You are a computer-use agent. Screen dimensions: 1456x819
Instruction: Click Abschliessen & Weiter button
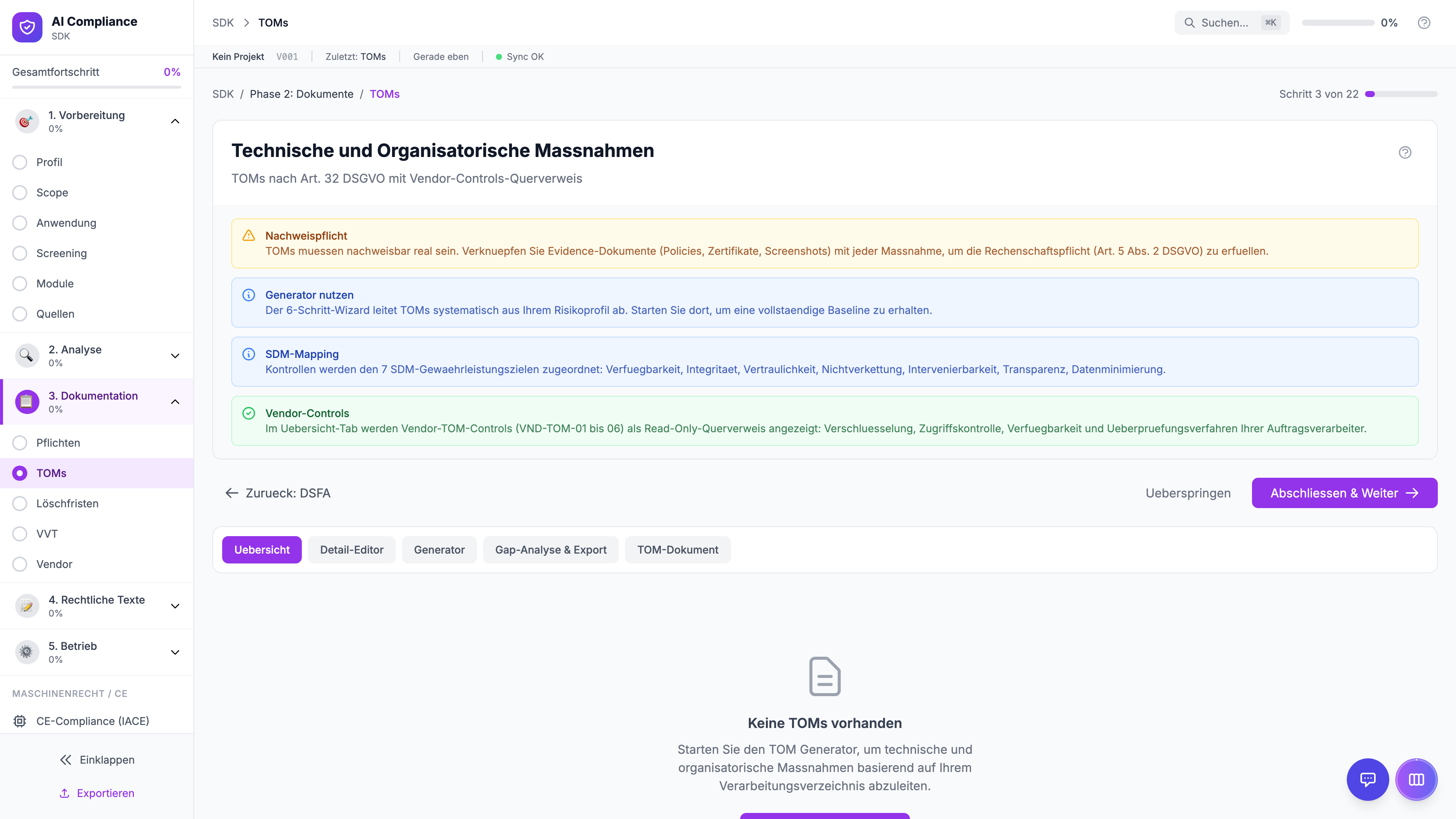pyautogui.click(x=1344, y=493)
